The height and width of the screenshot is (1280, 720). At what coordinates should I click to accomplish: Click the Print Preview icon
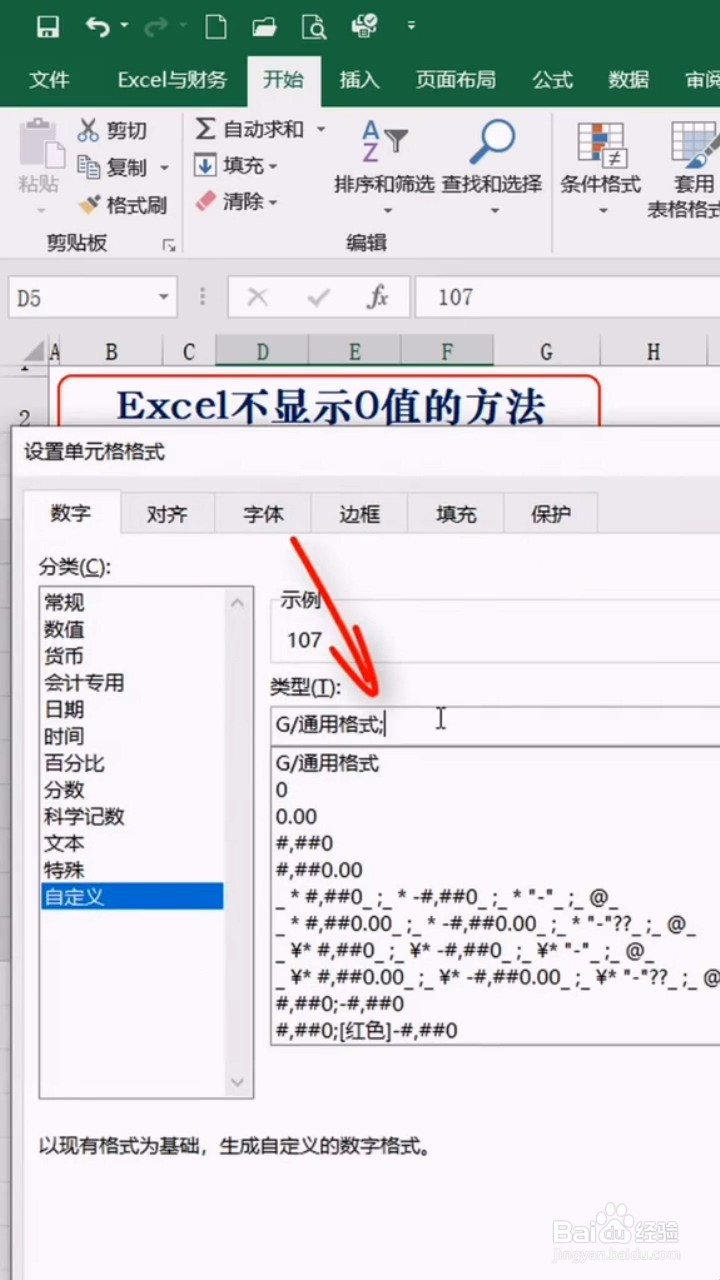point(314,27)
